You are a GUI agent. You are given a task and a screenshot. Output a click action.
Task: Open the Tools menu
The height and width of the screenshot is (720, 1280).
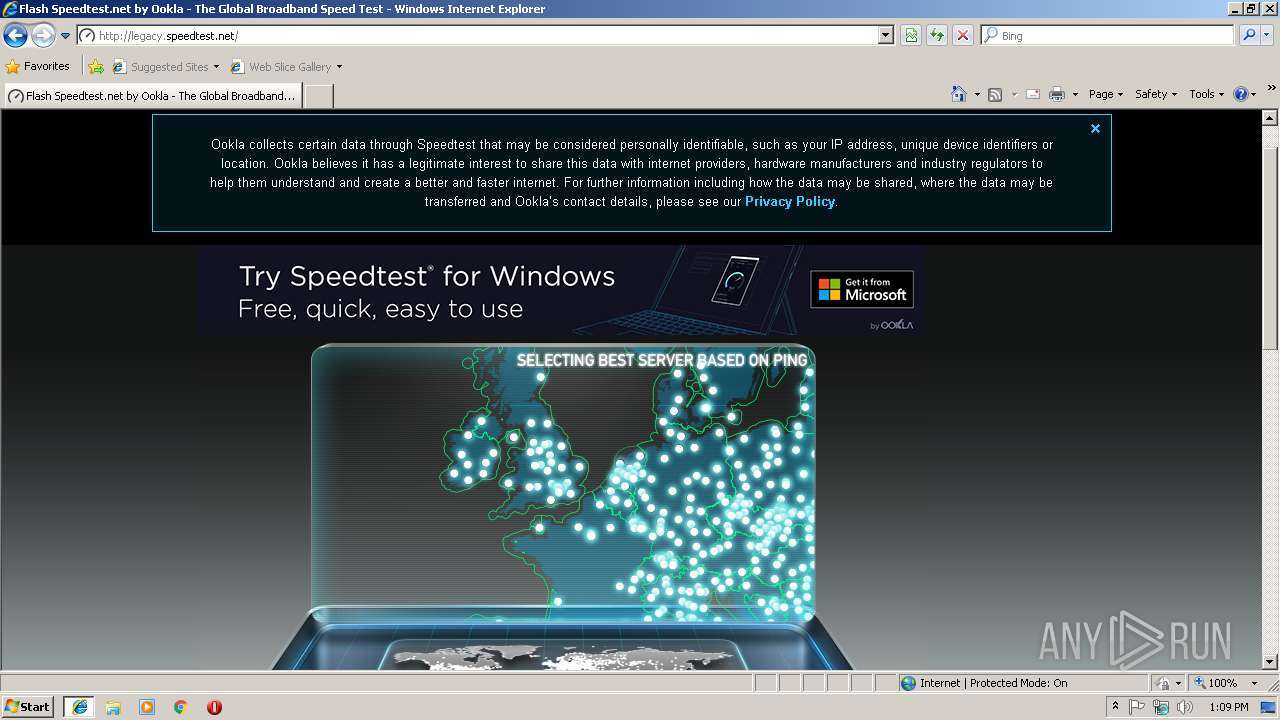[x=1206, y=94]
